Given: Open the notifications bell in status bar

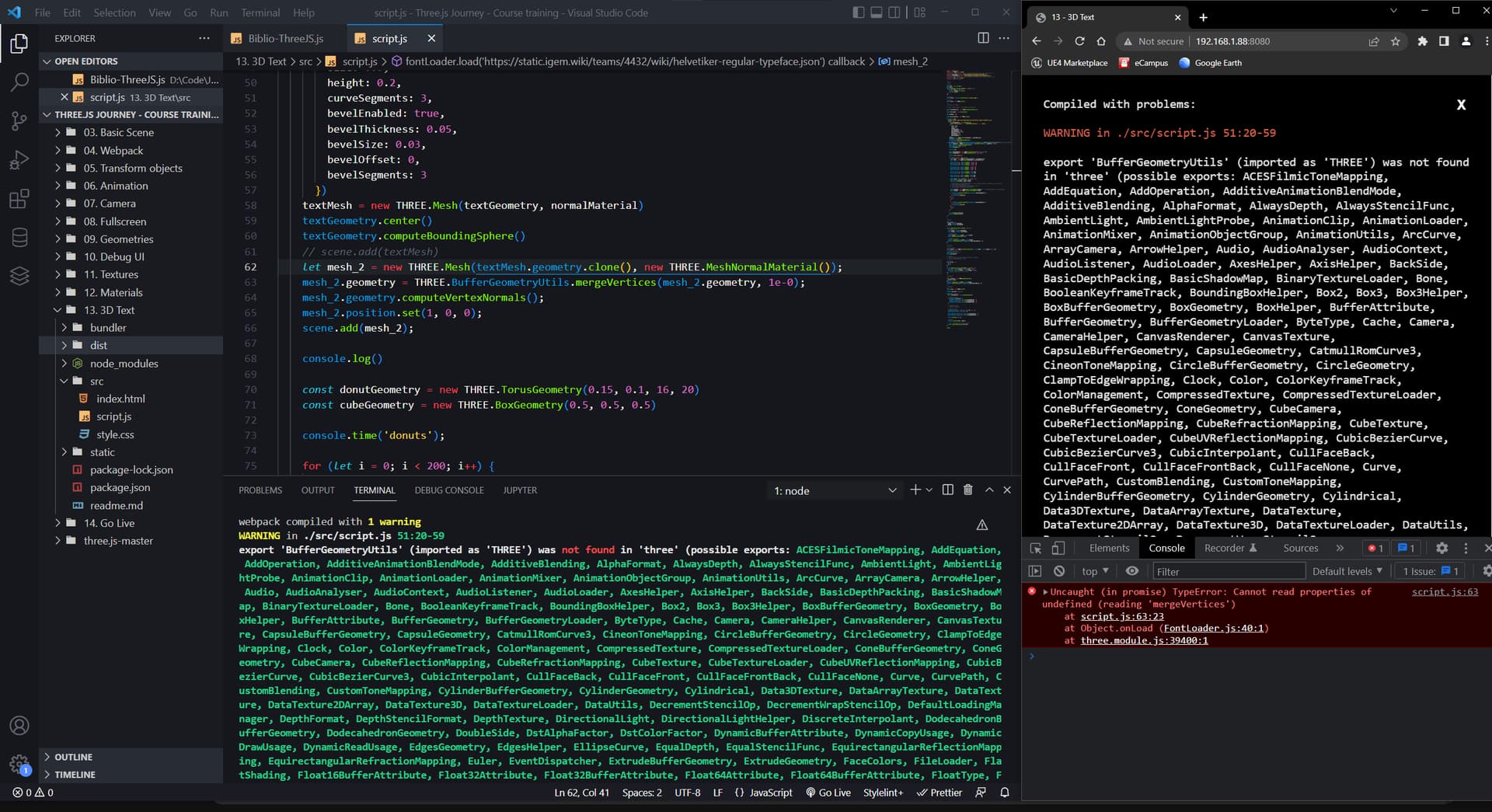Looking at the screenshot, I should (x=1004, y=793).
